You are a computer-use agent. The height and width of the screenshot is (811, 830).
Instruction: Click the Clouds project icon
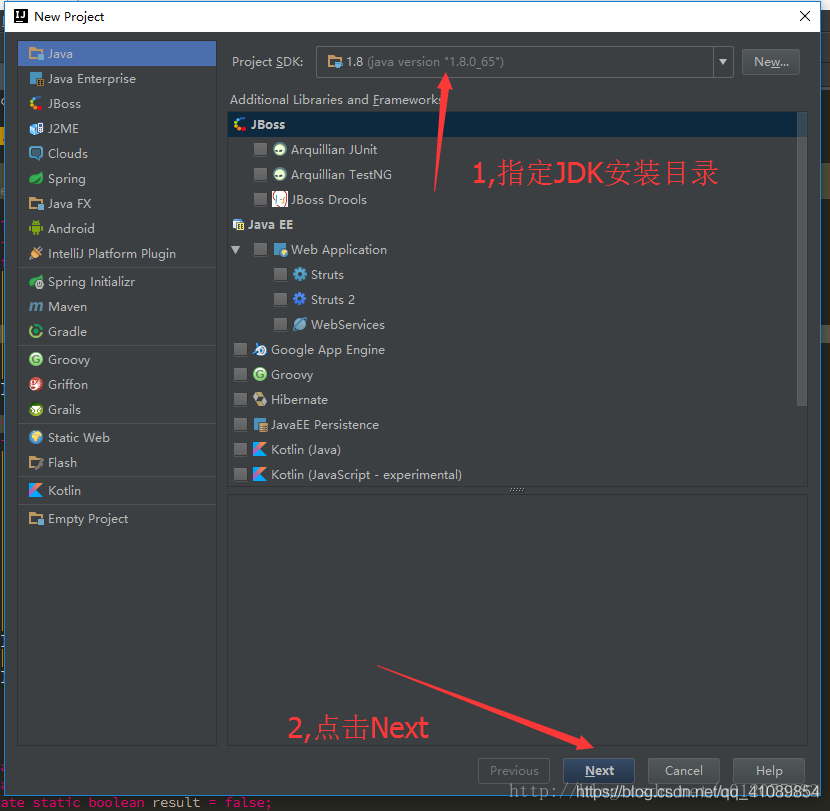(36, 154)
